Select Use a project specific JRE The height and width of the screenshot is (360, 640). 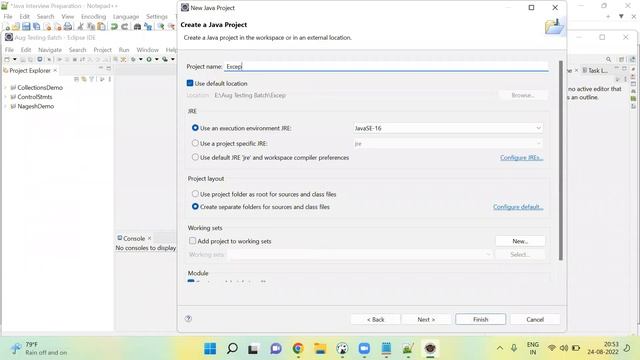tap(195, 143)
